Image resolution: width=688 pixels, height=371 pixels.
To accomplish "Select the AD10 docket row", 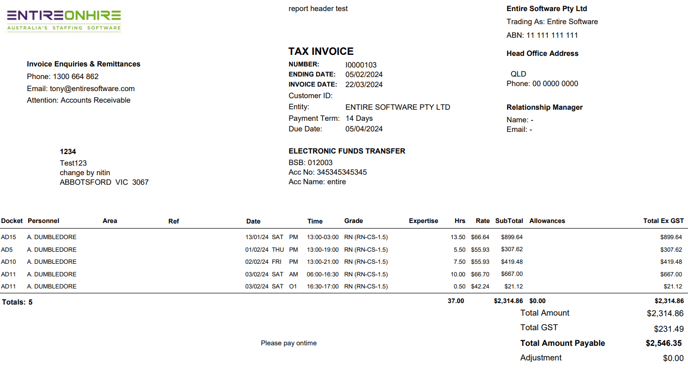I will [342, 262].
